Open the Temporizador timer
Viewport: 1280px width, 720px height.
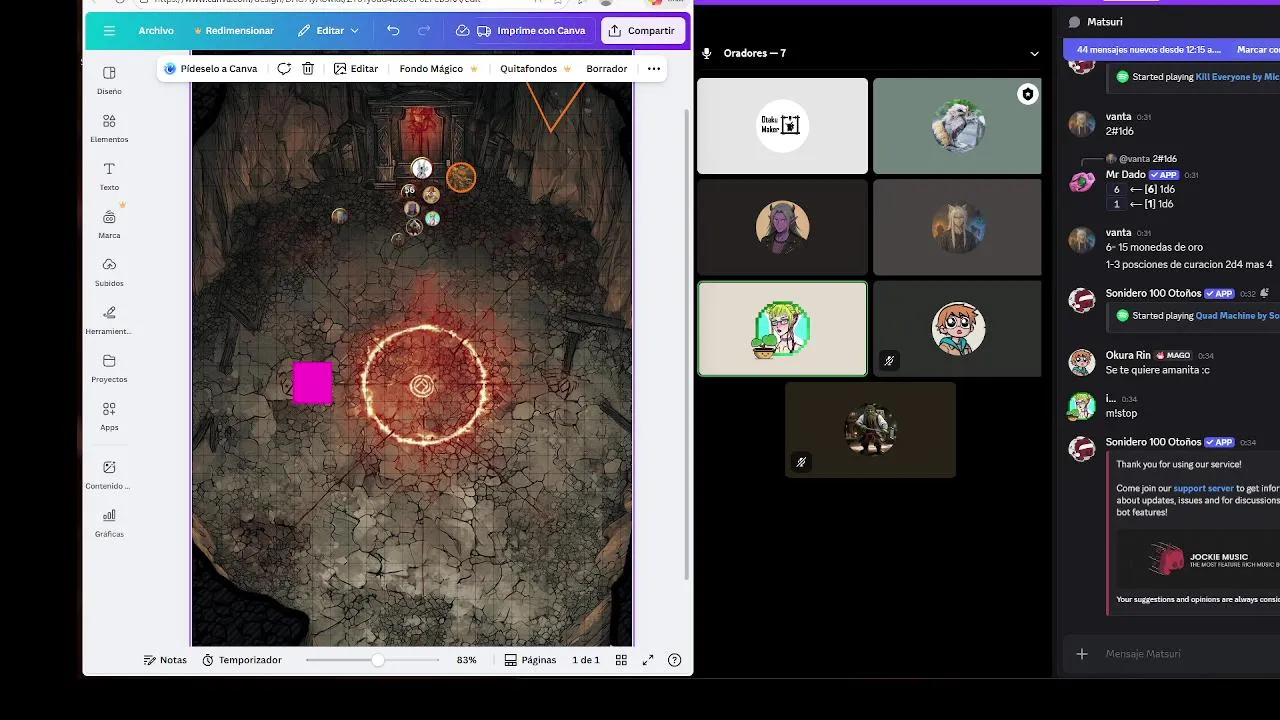(242, 660)
